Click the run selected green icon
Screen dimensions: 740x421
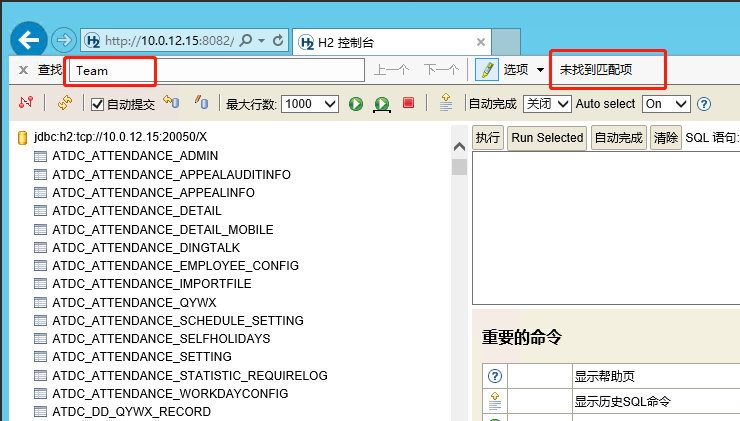click(382, 104)
